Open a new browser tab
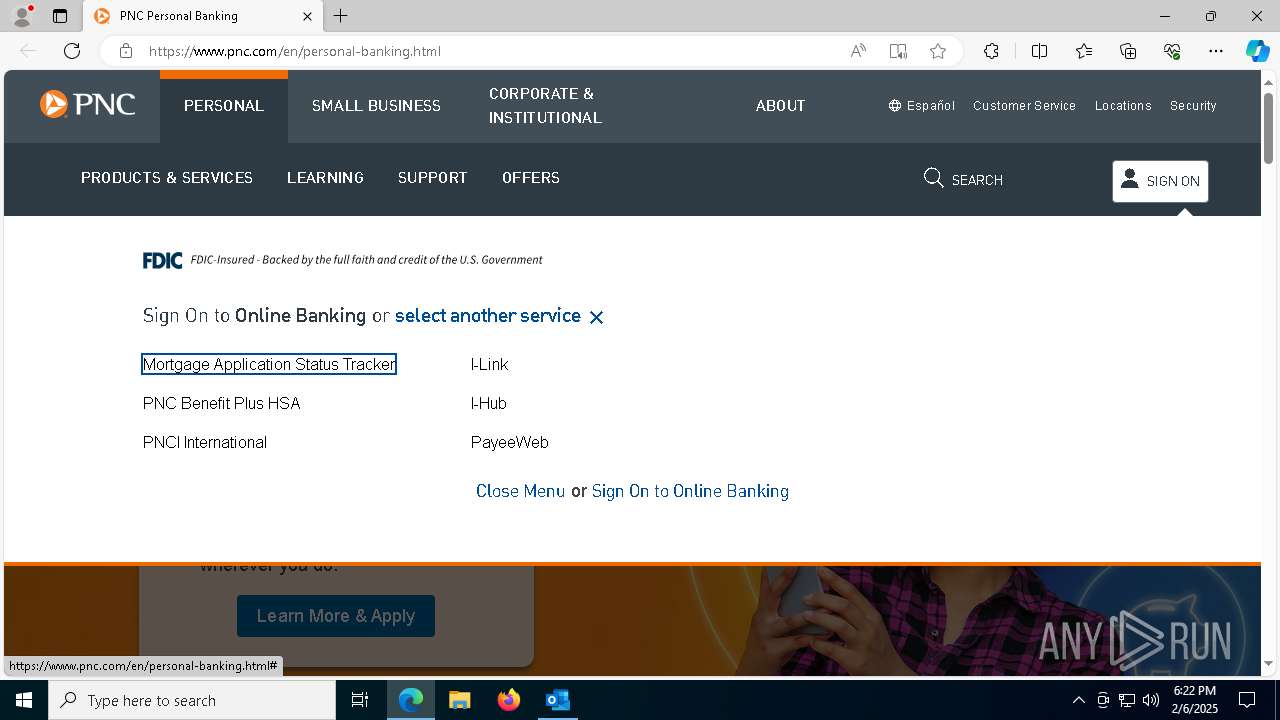Viewport: 1280px width, 720px height. [341, 16]
